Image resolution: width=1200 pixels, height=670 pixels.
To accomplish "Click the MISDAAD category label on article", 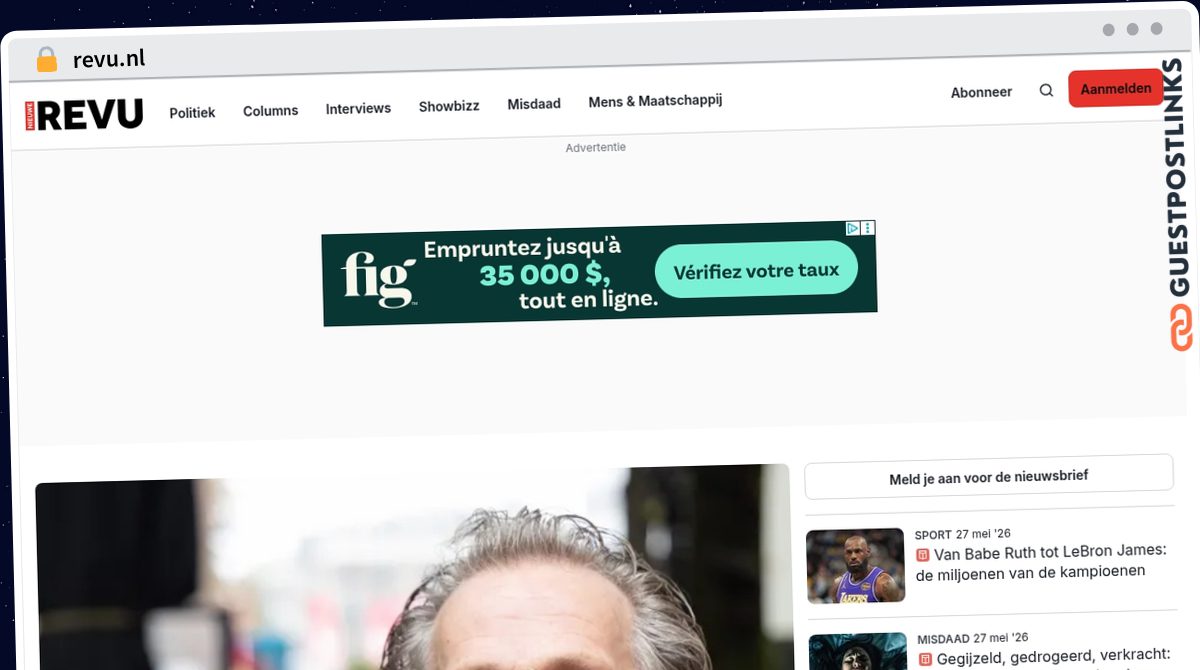I will (943, 638).
